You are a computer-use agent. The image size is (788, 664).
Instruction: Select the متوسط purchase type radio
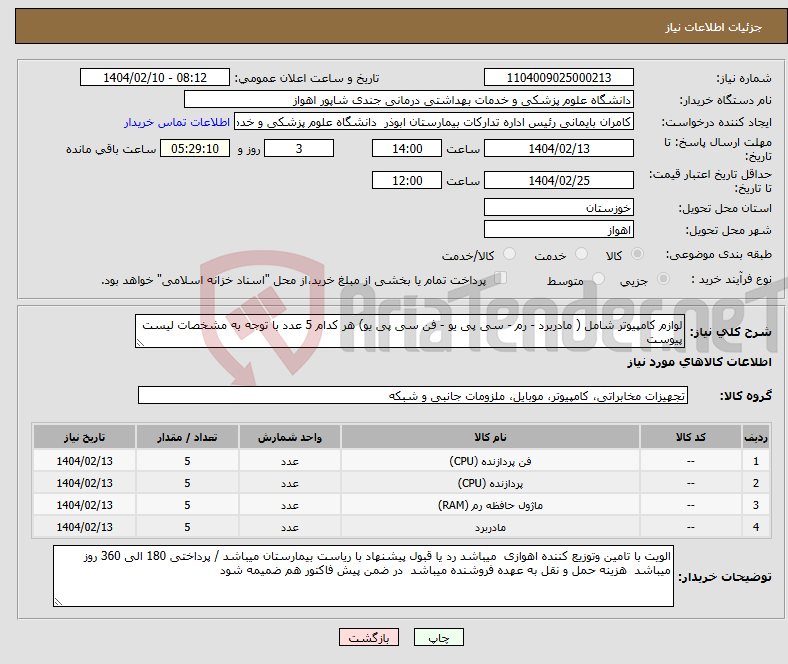tap(598, 278)
